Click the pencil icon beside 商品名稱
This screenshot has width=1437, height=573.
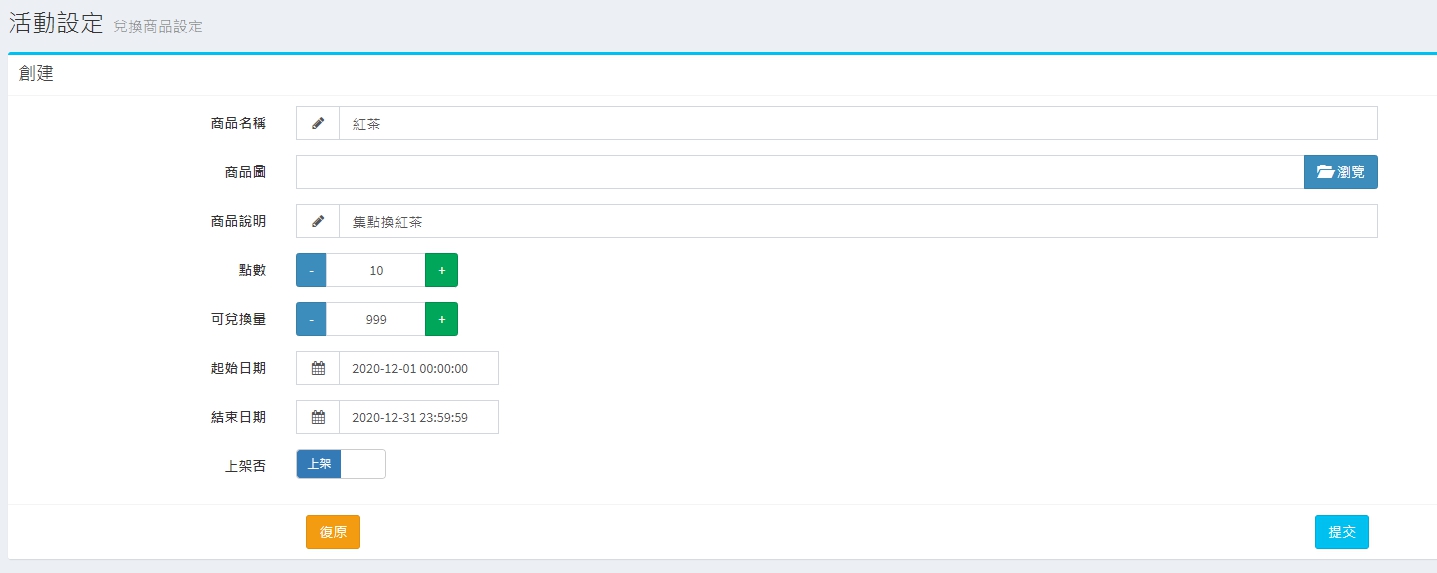318,123
